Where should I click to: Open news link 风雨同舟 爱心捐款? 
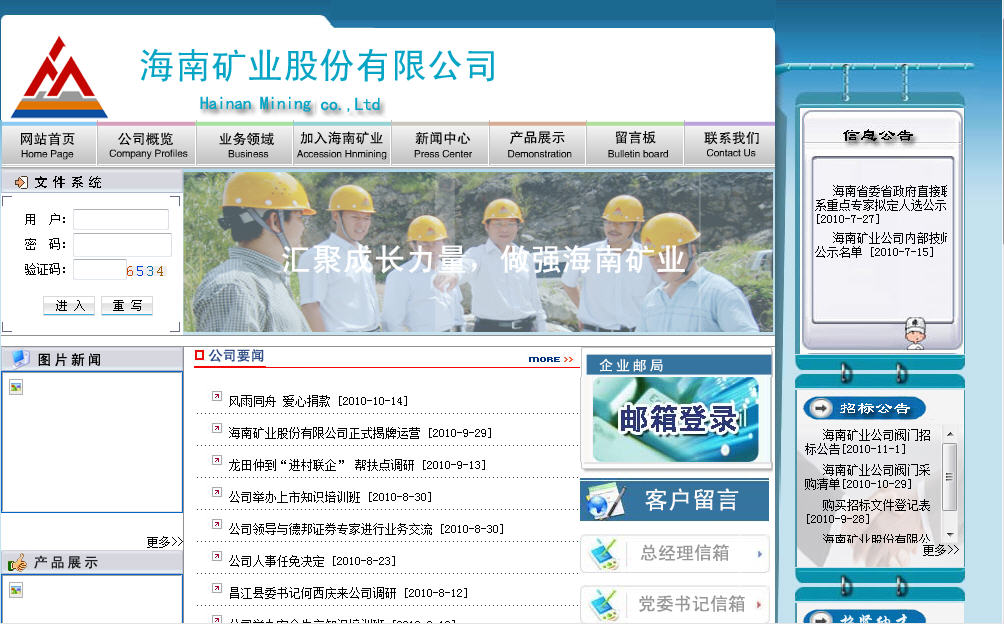pos(279,401)
